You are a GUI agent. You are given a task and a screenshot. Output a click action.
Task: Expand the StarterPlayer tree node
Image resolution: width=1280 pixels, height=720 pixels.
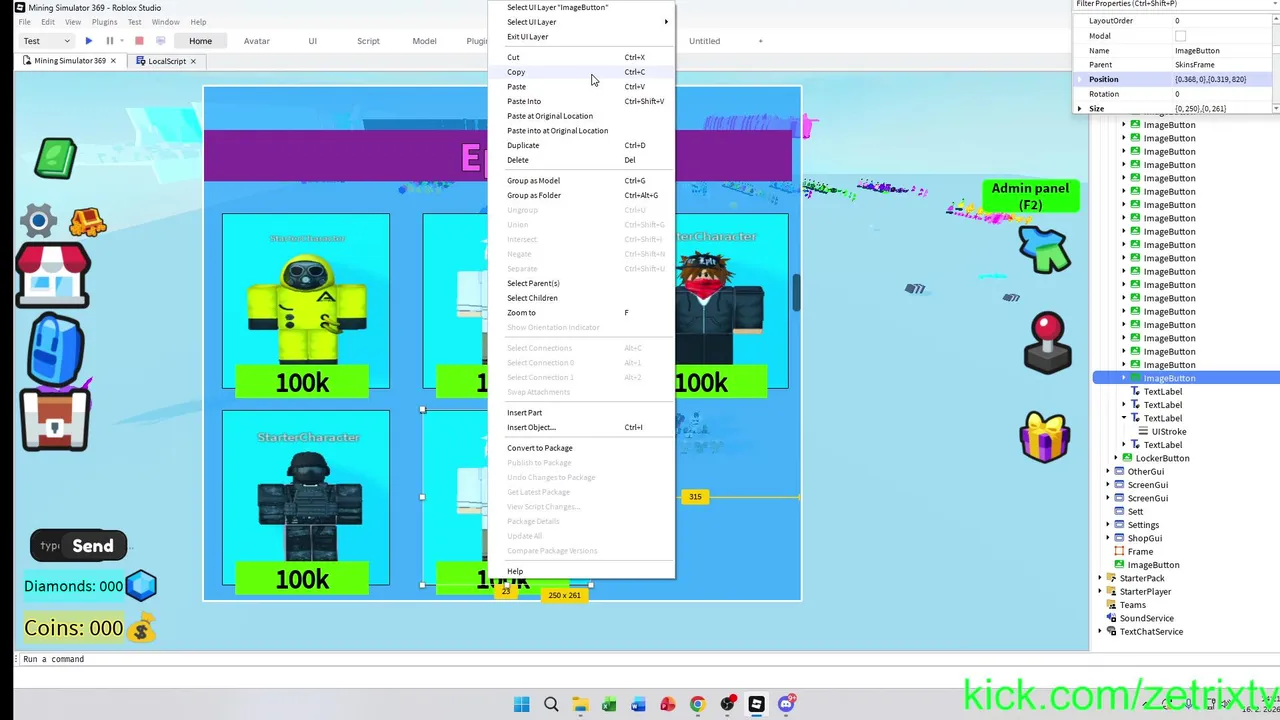pyautogui.click(x=1100, y=591)
